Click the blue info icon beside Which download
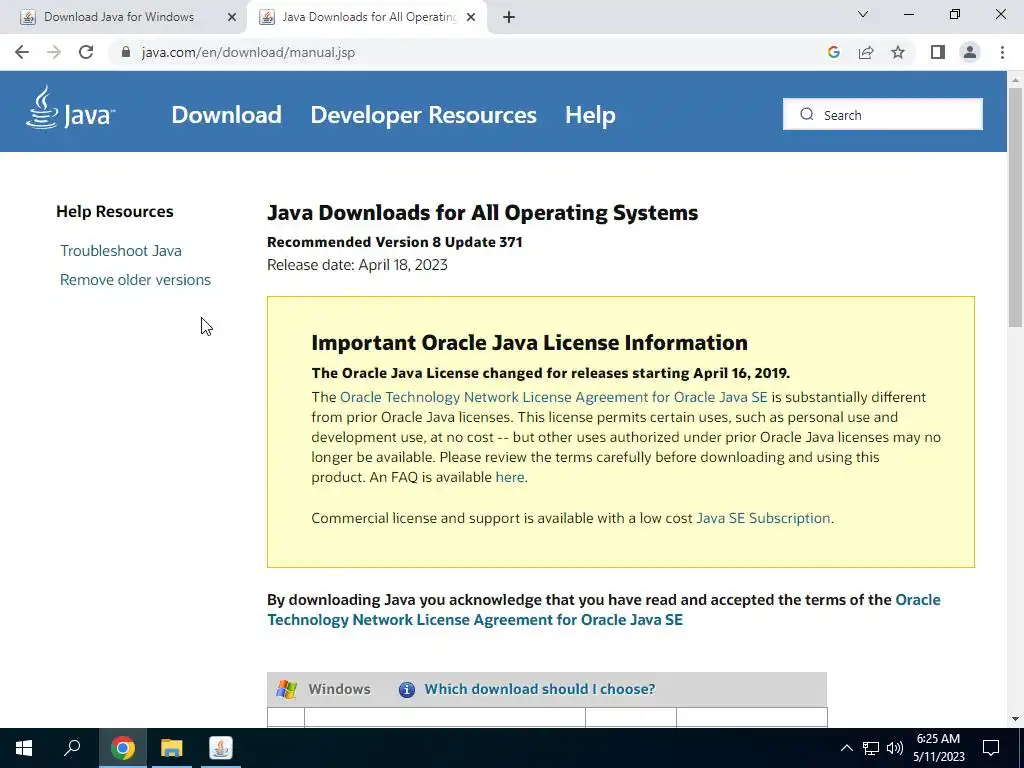The width and height of the screenshot is (1024, 768). pos(406,689)
